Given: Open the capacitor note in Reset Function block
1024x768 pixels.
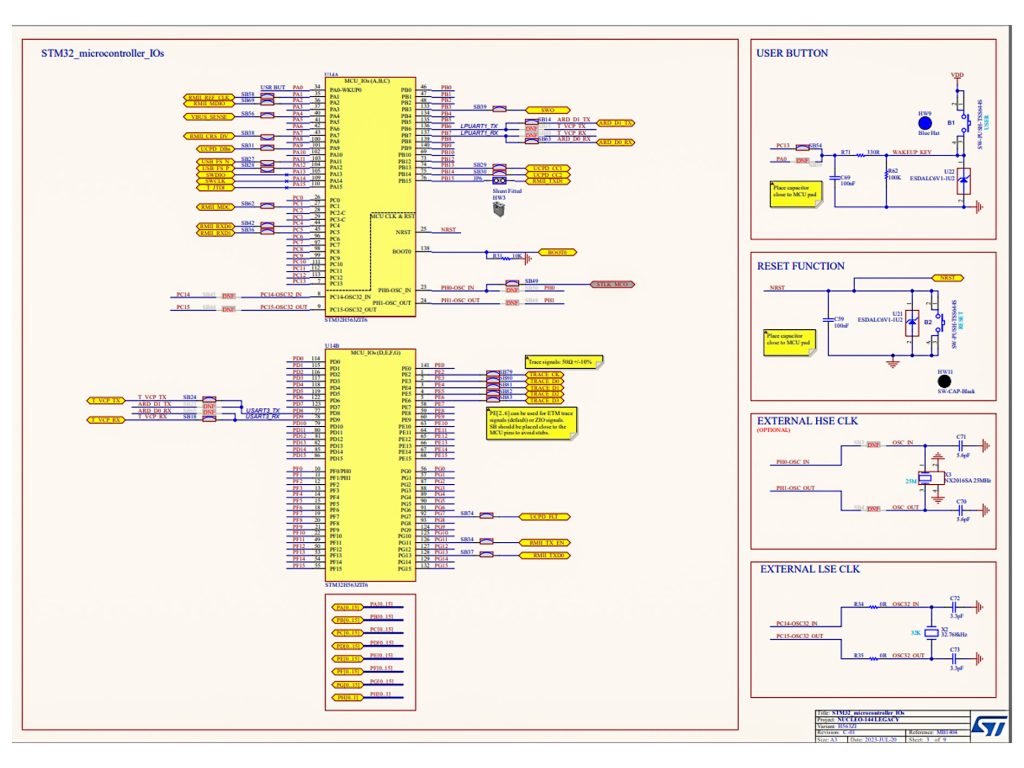Looking at the screenshot, I should 790,342.
